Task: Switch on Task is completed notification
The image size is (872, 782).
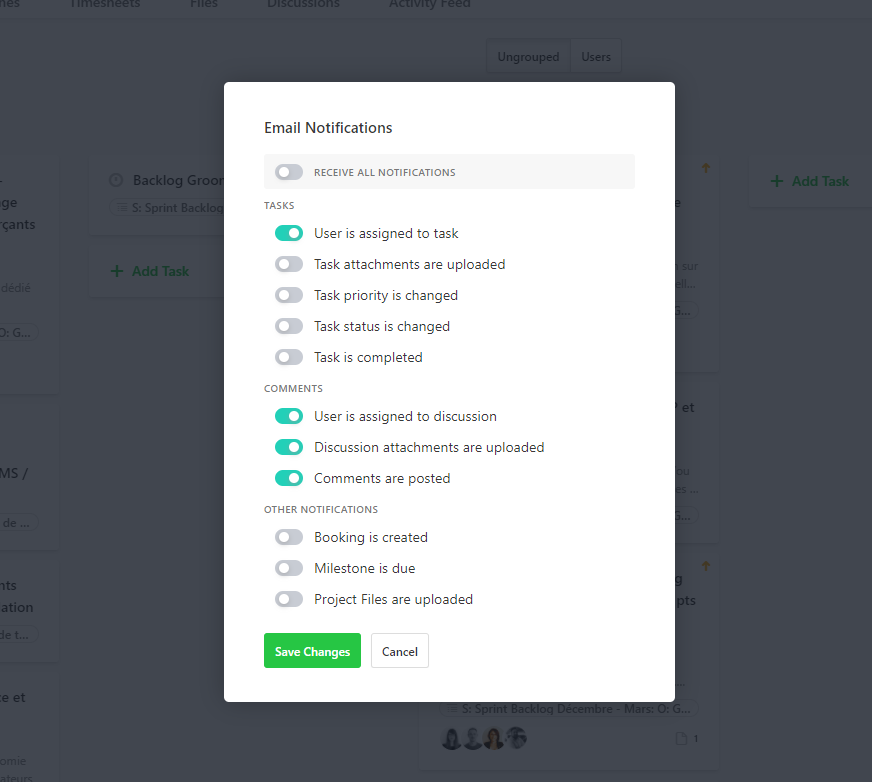Action: tap(289, 357)
